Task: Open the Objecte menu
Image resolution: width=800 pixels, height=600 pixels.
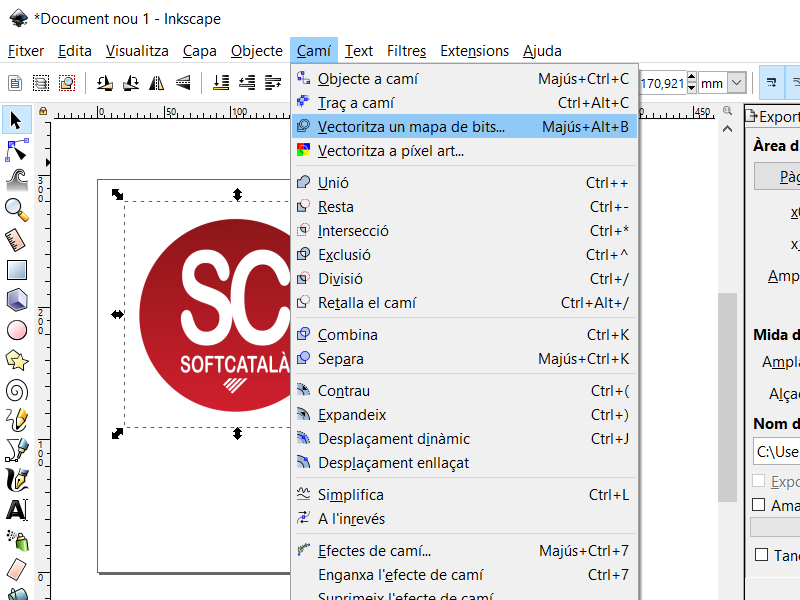Action: (x=257, y=51)
